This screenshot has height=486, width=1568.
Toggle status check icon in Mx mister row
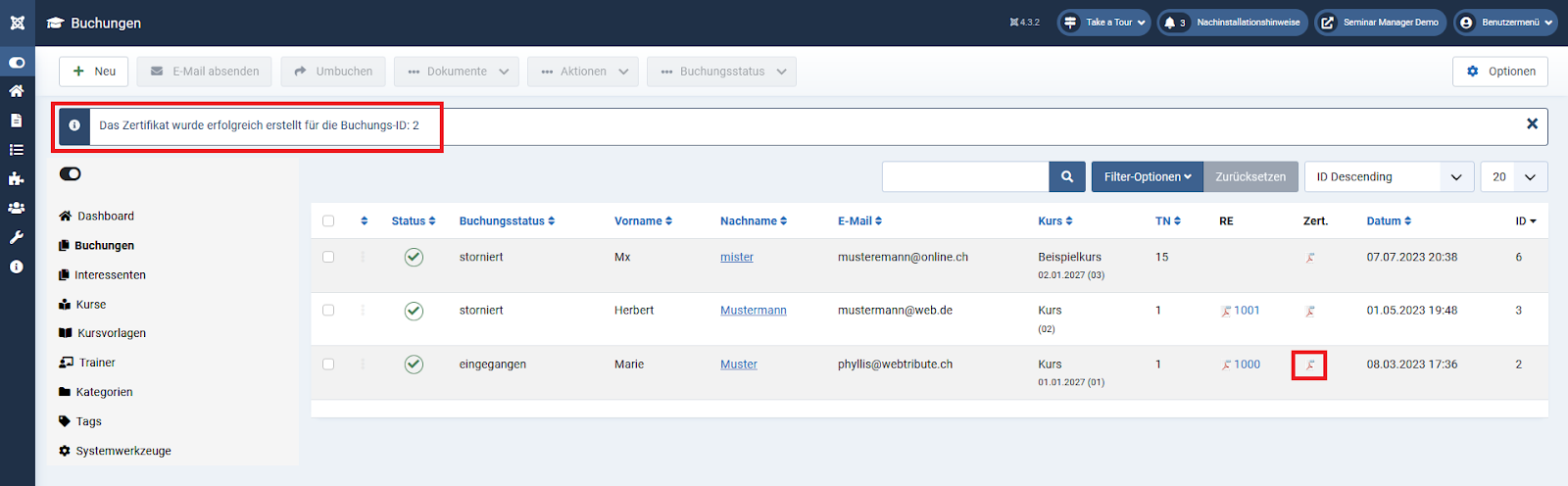click(x=414, y=257)
